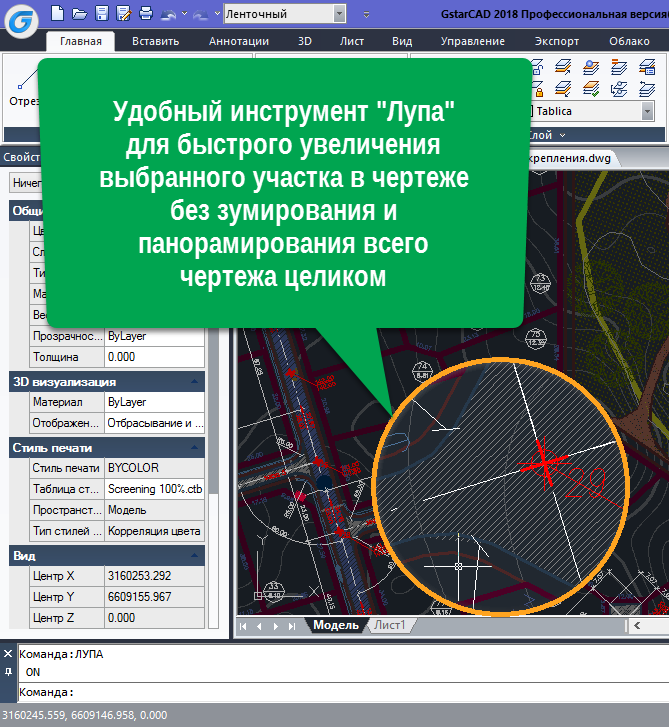Click the layer icon with gears
This screenshot has width=669, height=727.
click(618, 89)
